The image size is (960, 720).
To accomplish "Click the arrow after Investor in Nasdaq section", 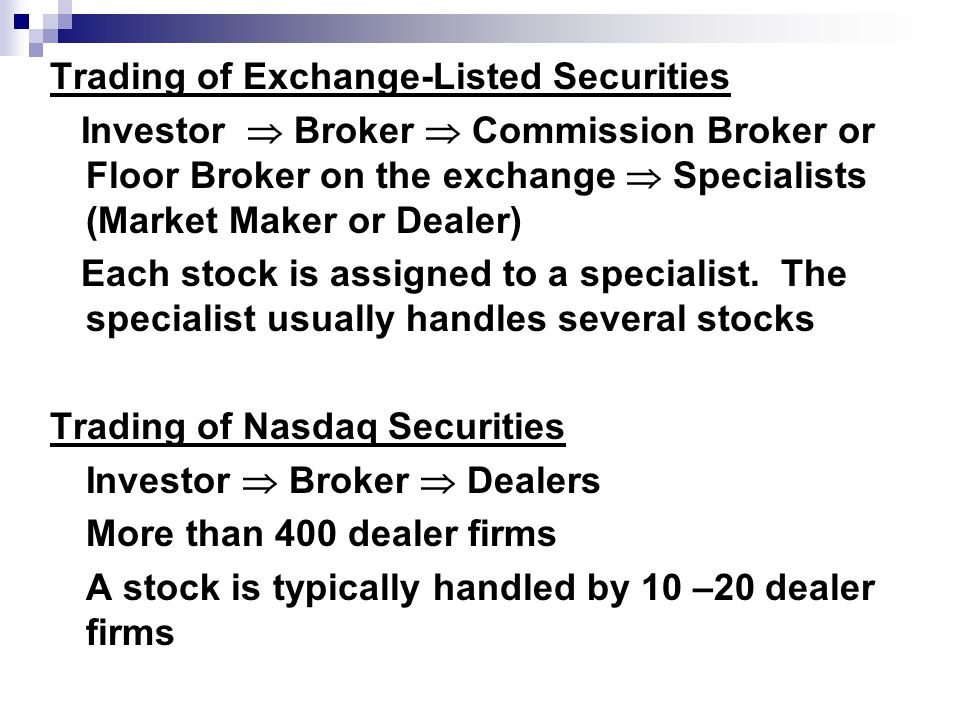I will 260,483.
